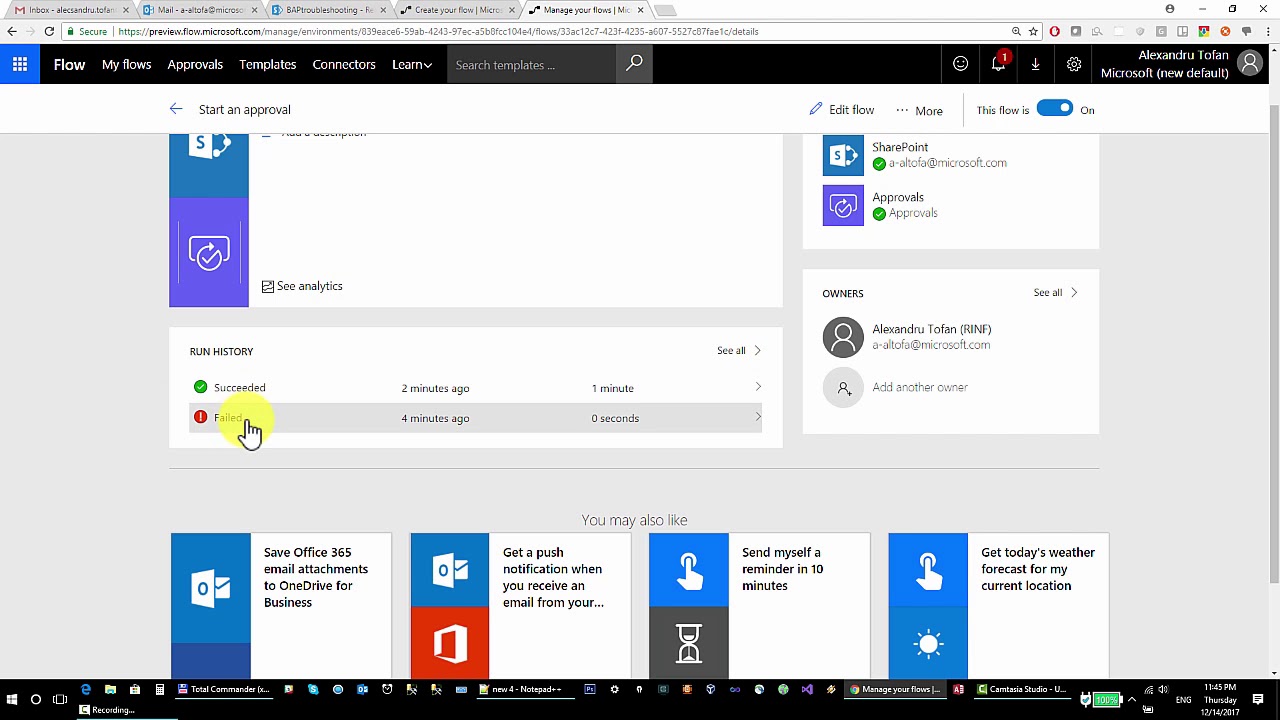Open Camtasia Studio in the taskbar
The height and width of the screenshot is (720, 1280).
[x=1020, y=689]
